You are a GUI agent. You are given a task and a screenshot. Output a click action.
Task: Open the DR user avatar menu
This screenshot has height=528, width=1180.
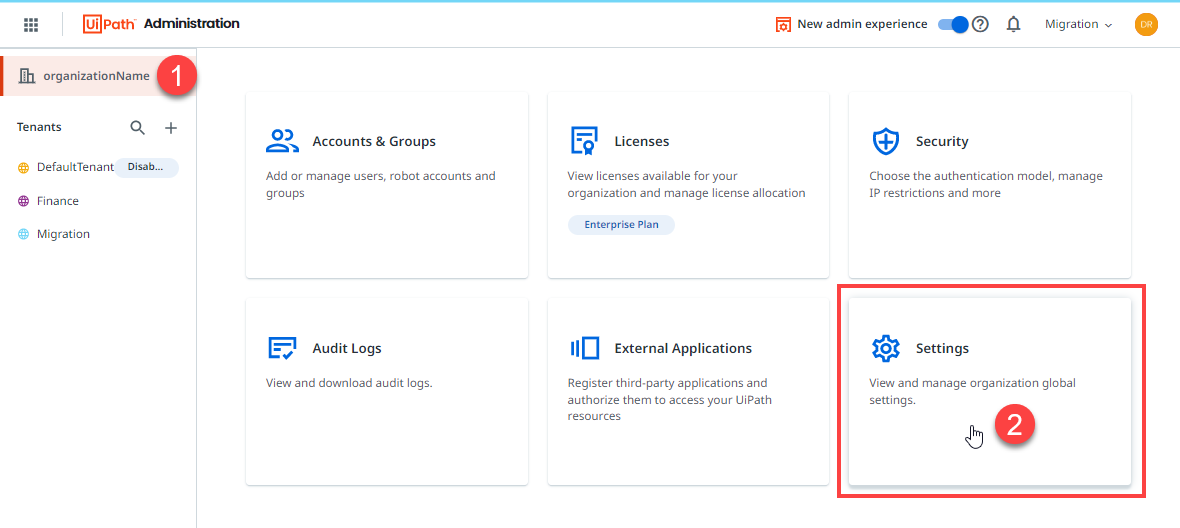click(x=1146, y=25)
